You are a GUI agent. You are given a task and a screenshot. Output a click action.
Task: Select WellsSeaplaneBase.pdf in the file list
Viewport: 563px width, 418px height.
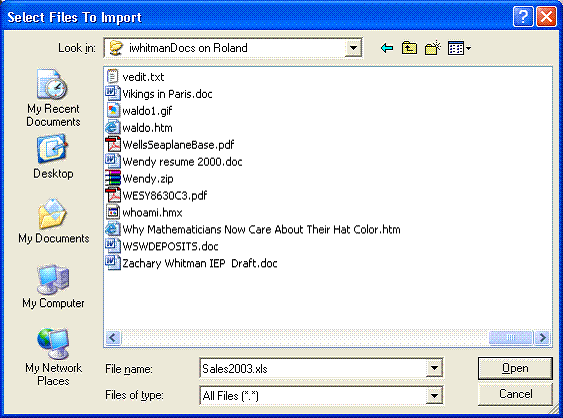[x=169, y=144]
